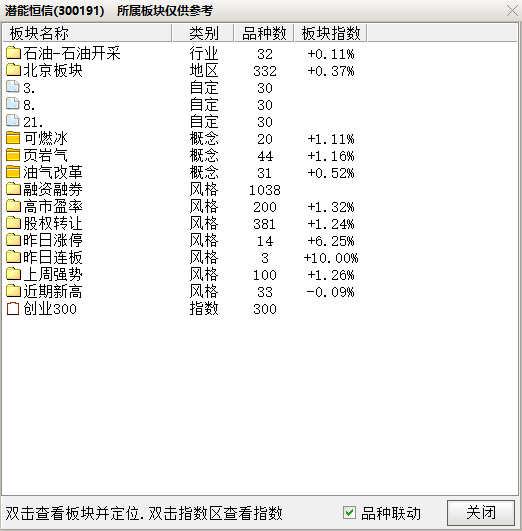Click folder icon next to 北京板块
522x531 pixels.
[x=13, y=70]
